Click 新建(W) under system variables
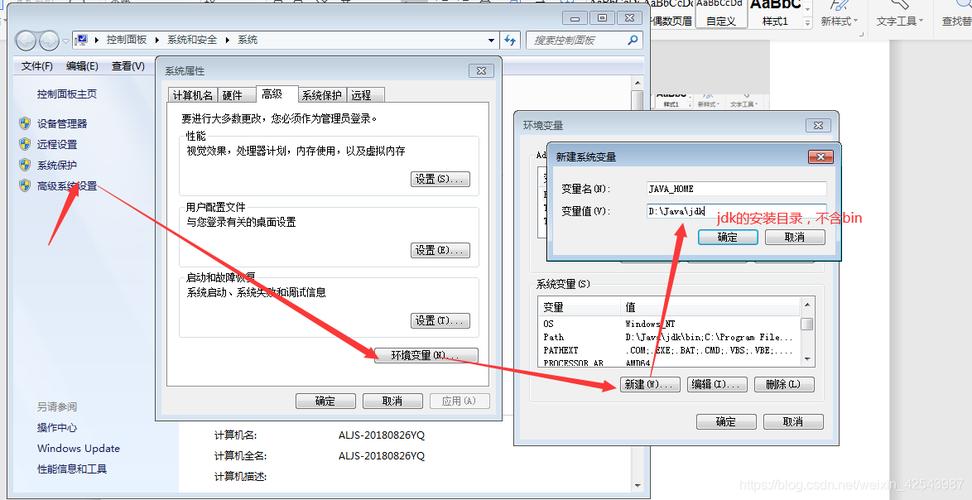The width and height of the screenshot is (972, 500). pos(650,384)
